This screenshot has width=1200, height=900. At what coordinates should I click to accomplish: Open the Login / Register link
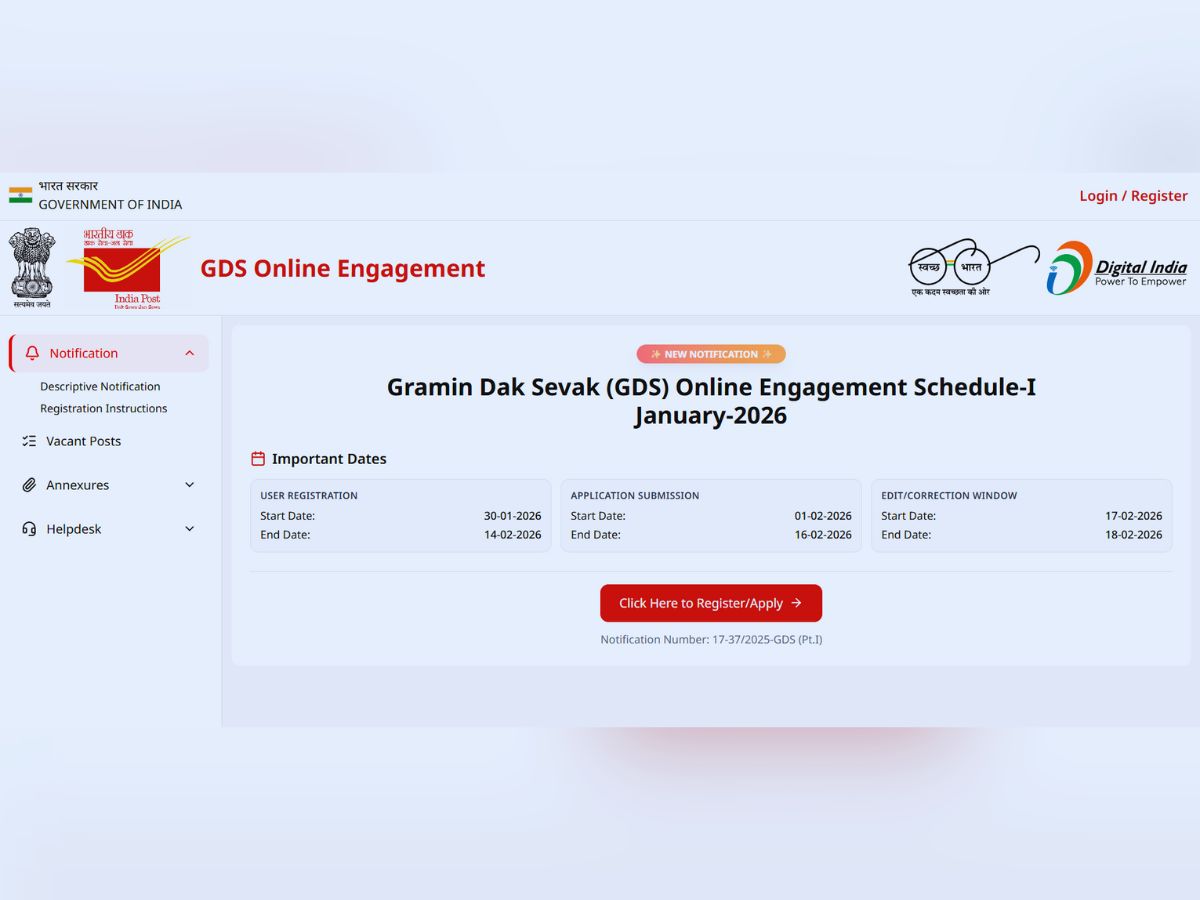1133,196
